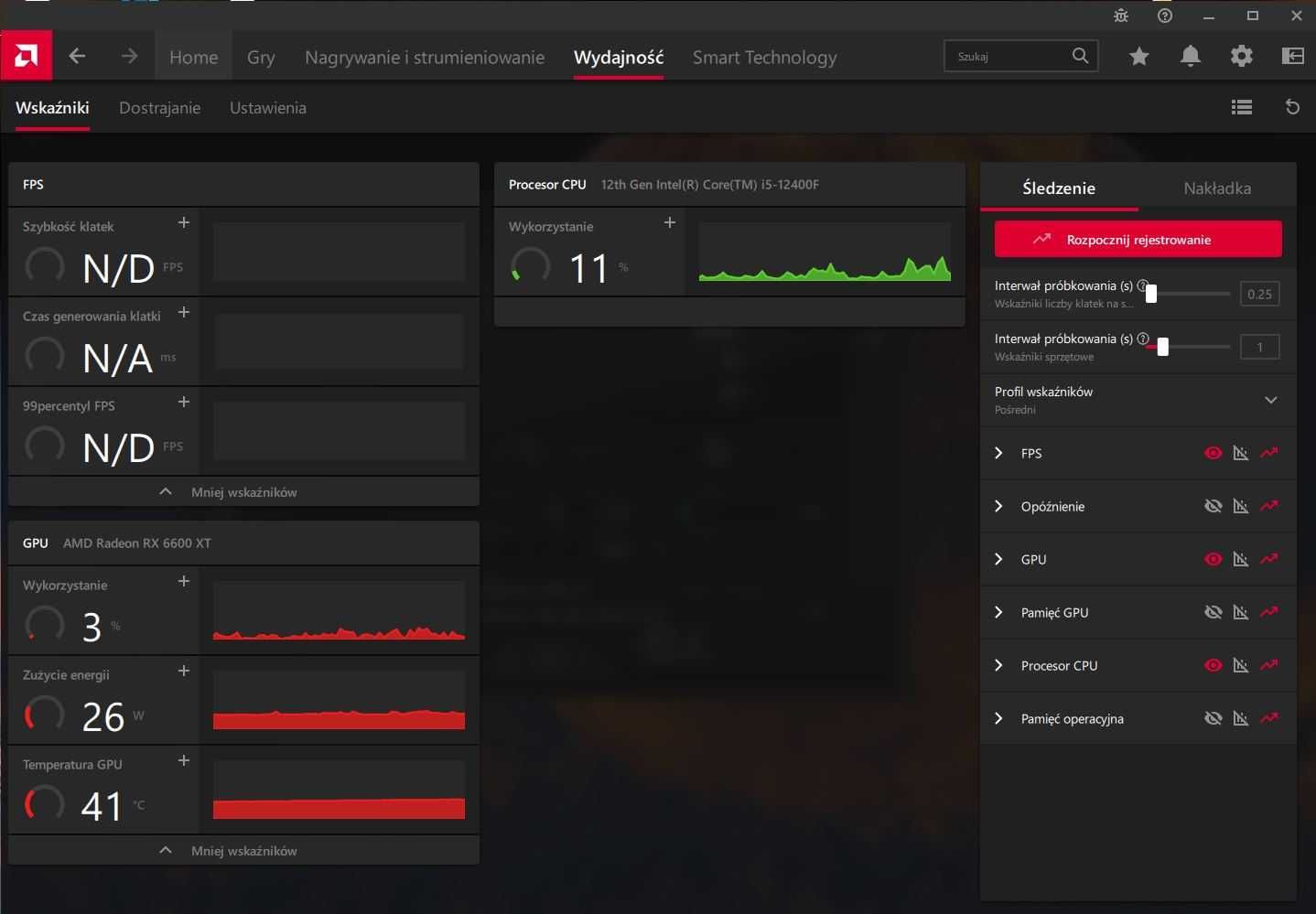
Task: Switch to Dostrajanie sub-tab
Action: [159, 107]
